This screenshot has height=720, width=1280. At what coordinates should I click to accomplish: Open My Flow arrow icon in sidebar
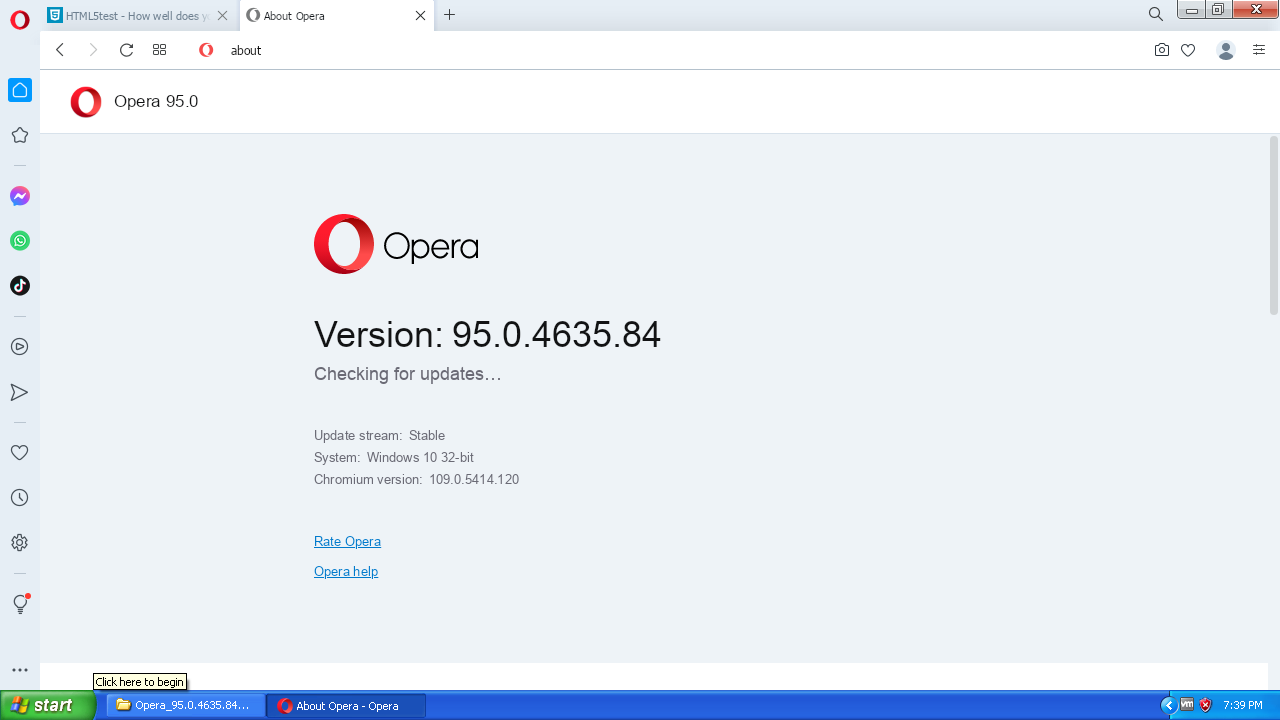[x=19, y=392]
